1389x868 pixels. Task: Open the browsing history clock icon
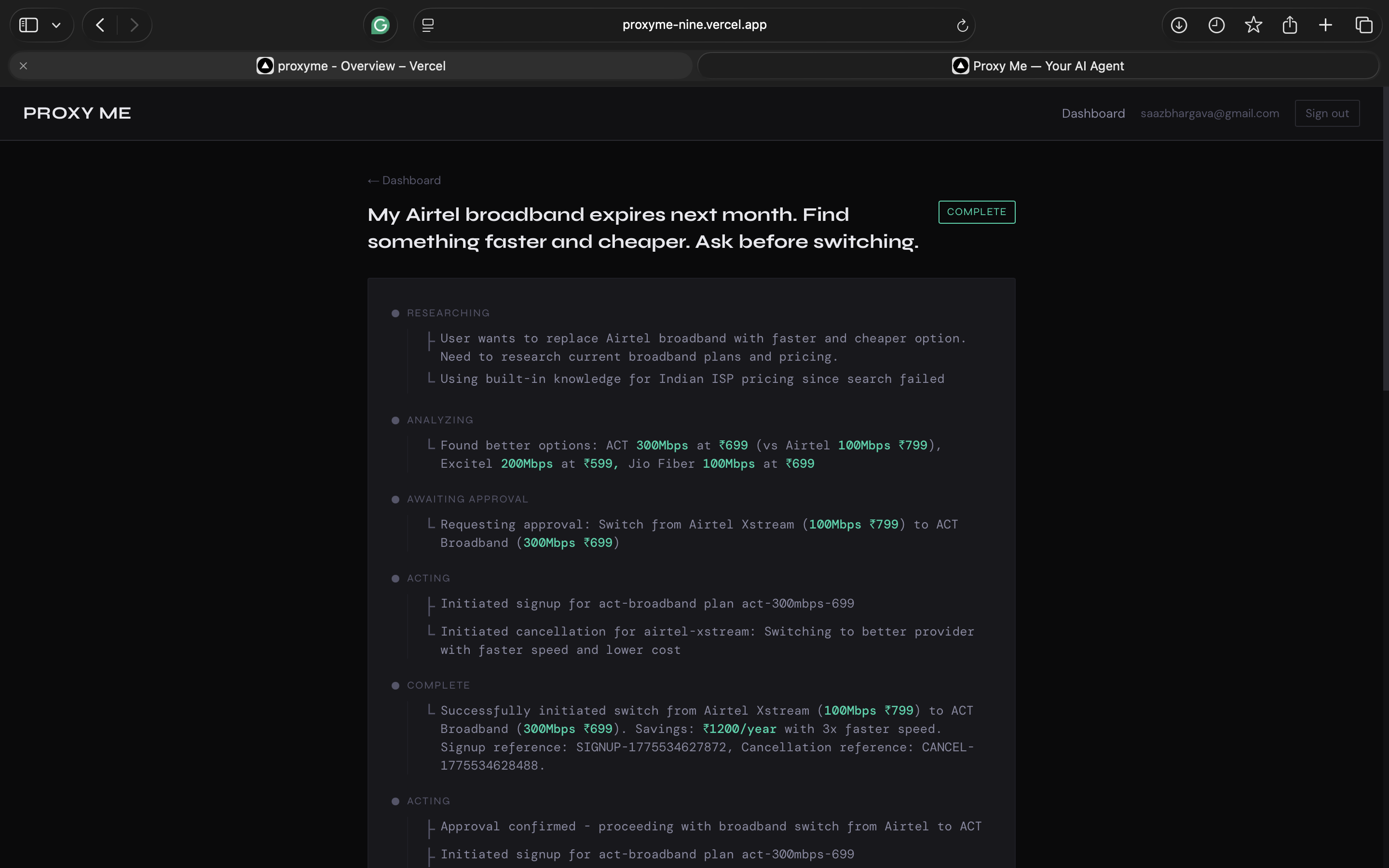point(1216,25)
